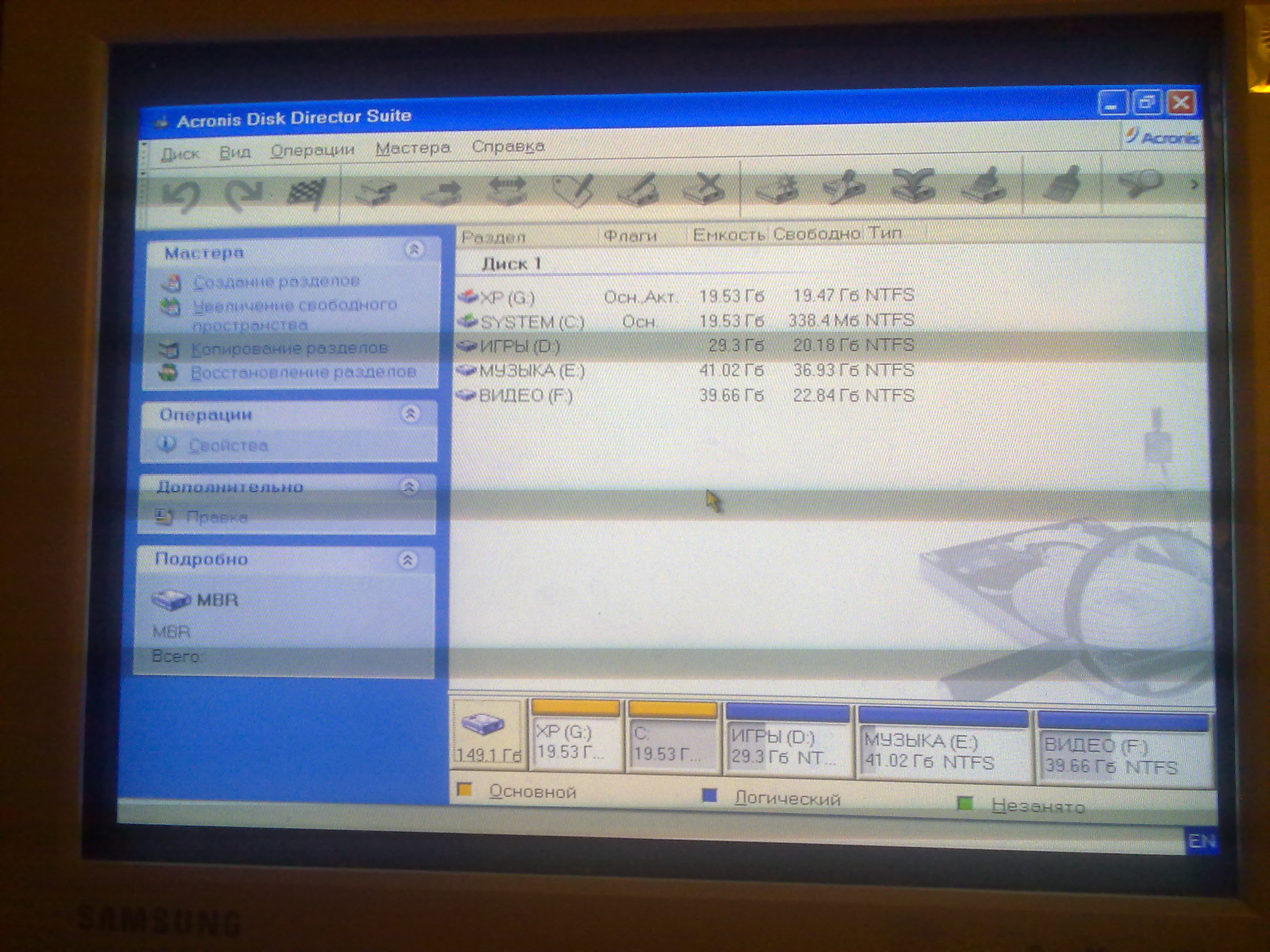
Task: Click the Resize partition double-arrow icon
Action: [x=507, y=190]
